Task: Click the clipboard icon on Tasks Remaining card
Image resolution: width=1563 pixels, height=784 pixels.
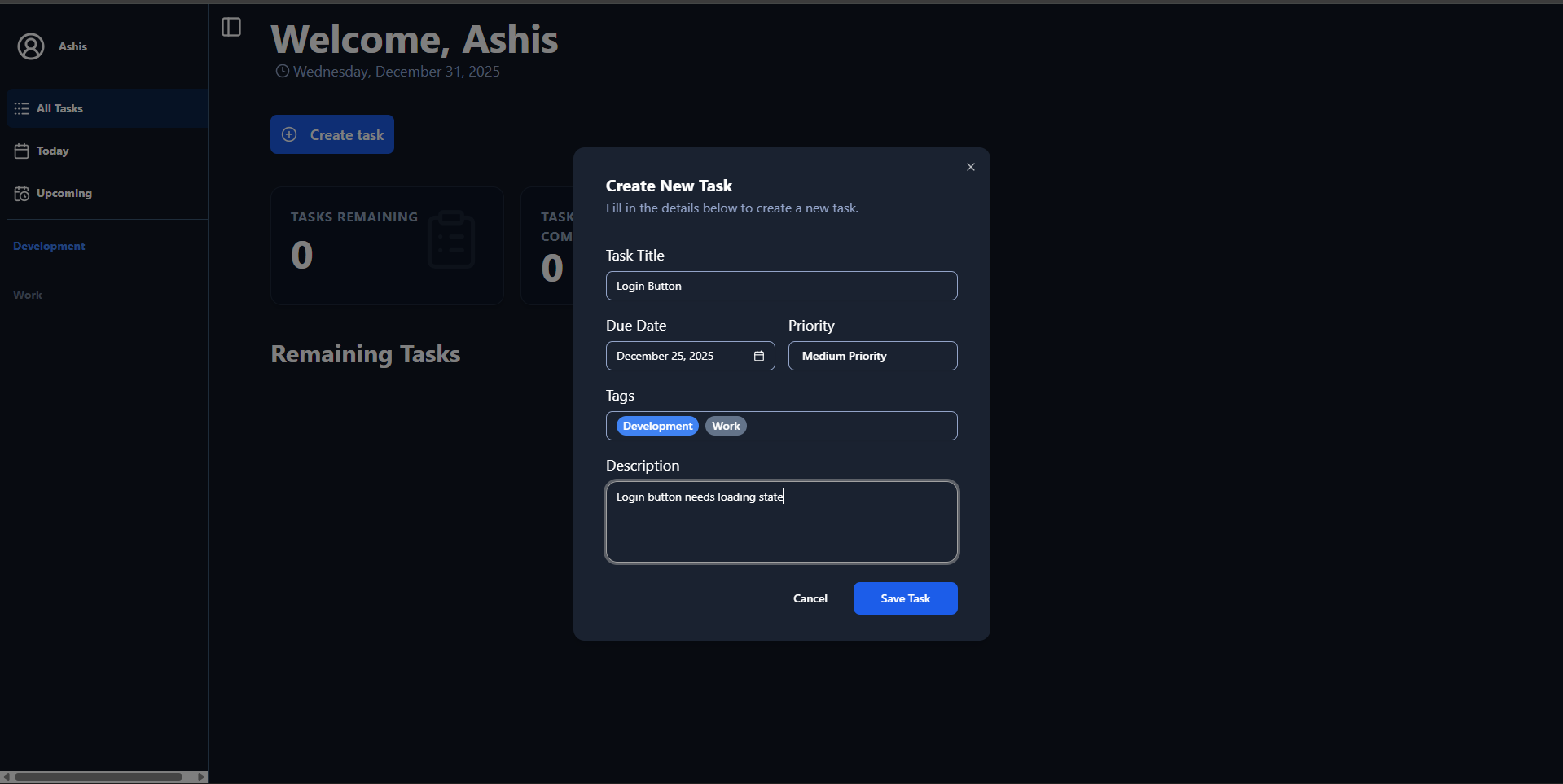Action: click(x=451, y=239)
